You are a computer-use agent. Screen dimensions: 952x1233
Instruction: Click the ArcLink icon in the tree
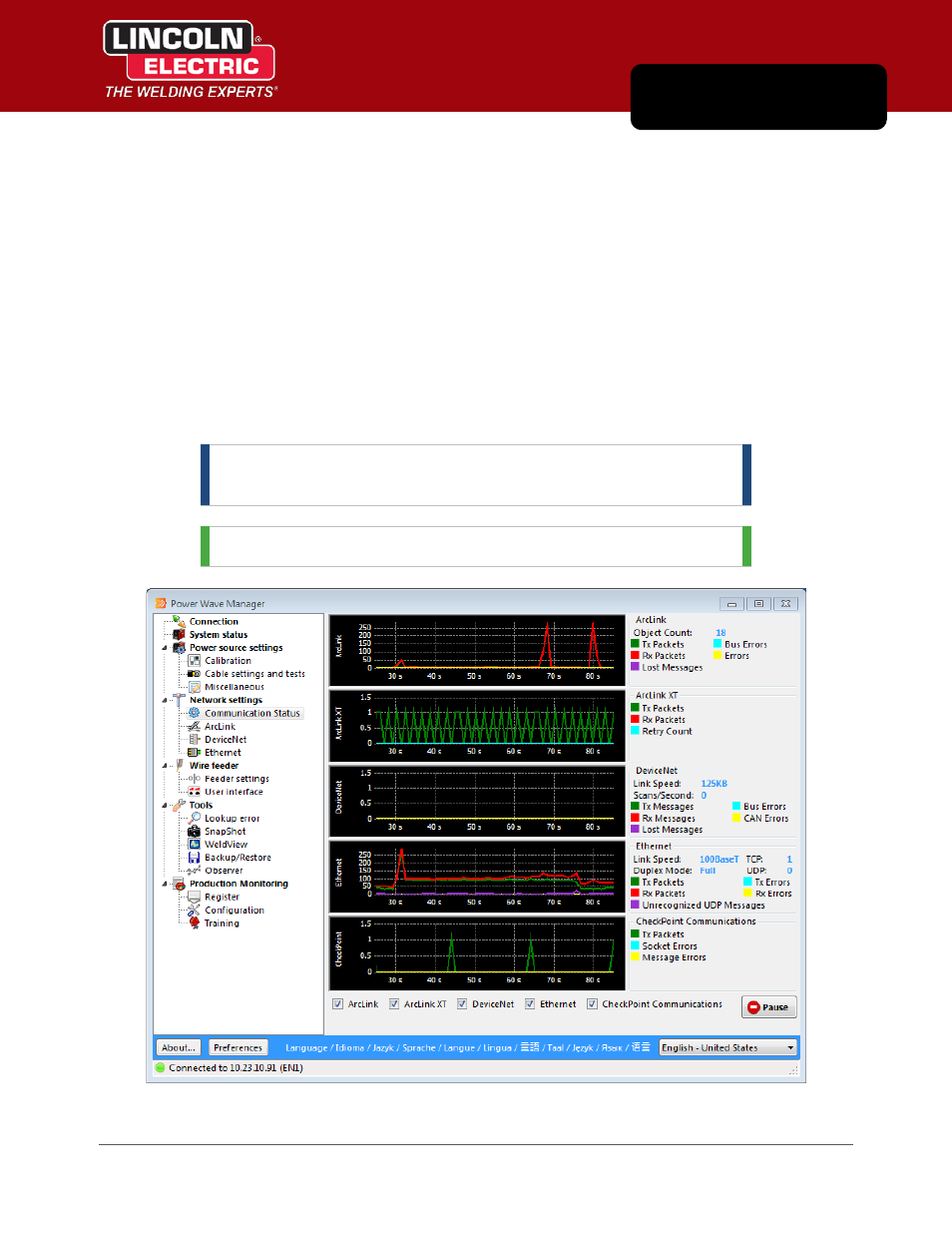click(x=195, y=726)
